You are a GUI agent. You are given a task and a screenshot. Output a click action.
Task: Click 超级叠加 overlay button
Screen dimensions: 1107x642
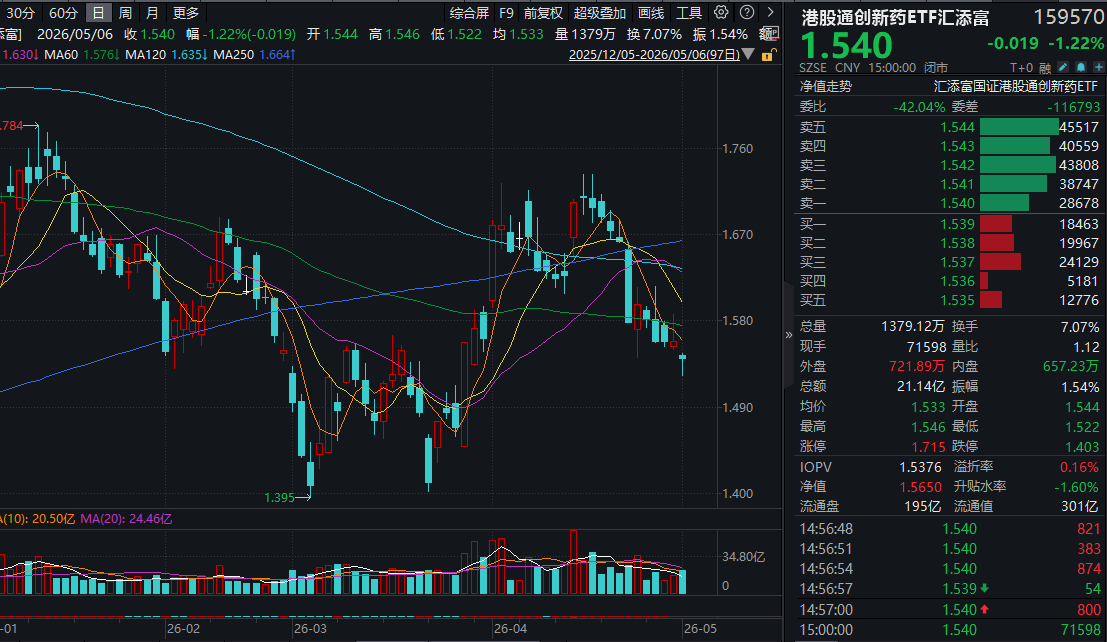pos(599,13)
